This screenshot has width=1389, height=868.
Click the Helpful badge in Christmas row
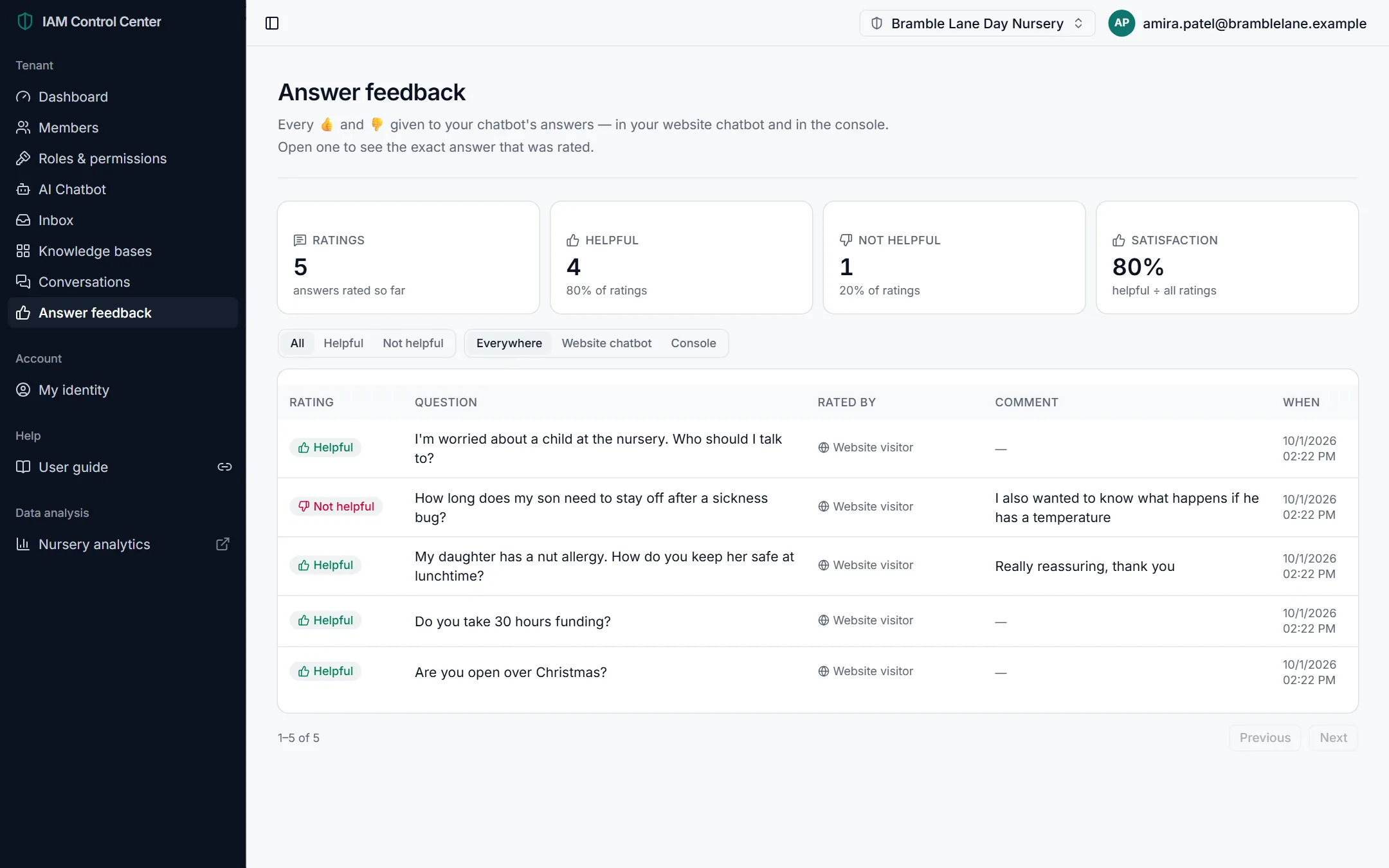pyautogui.click(x=325, y=671)
